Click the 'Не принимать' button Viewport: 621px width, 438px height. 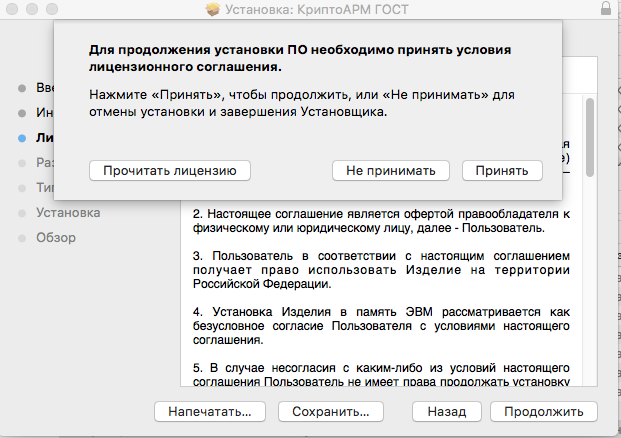pyautogui.click(x=391, y=171)
